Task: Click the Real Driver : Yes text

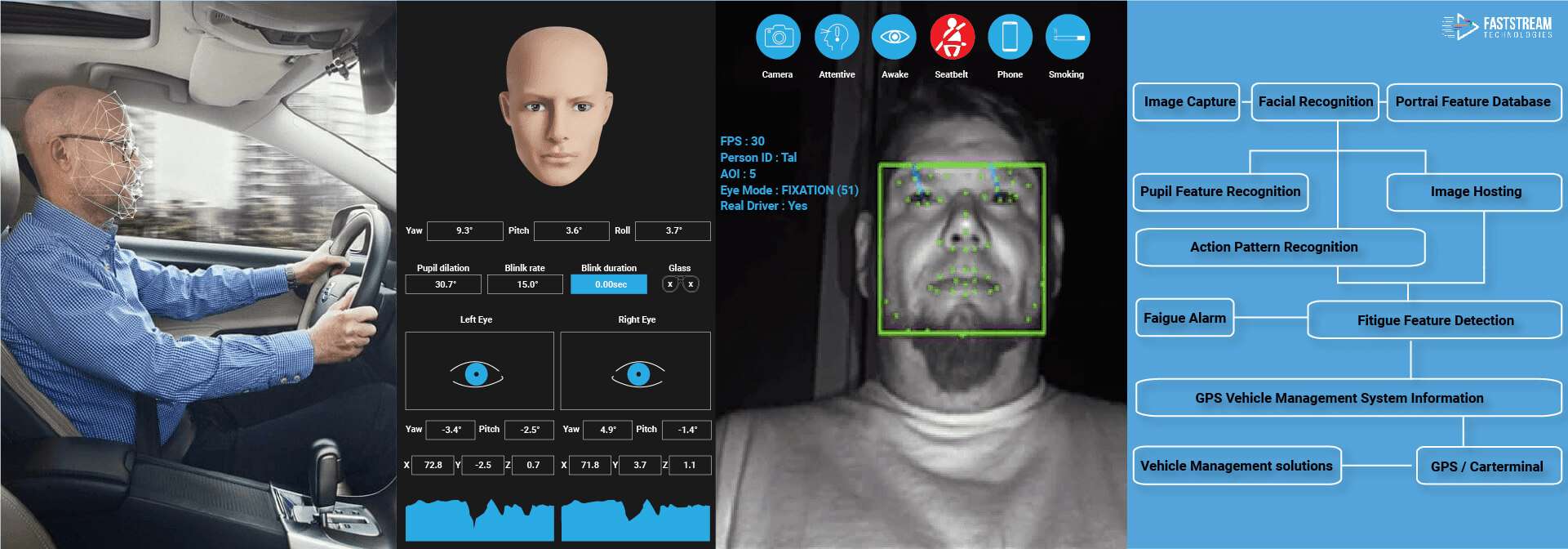Action: [763, 206]
